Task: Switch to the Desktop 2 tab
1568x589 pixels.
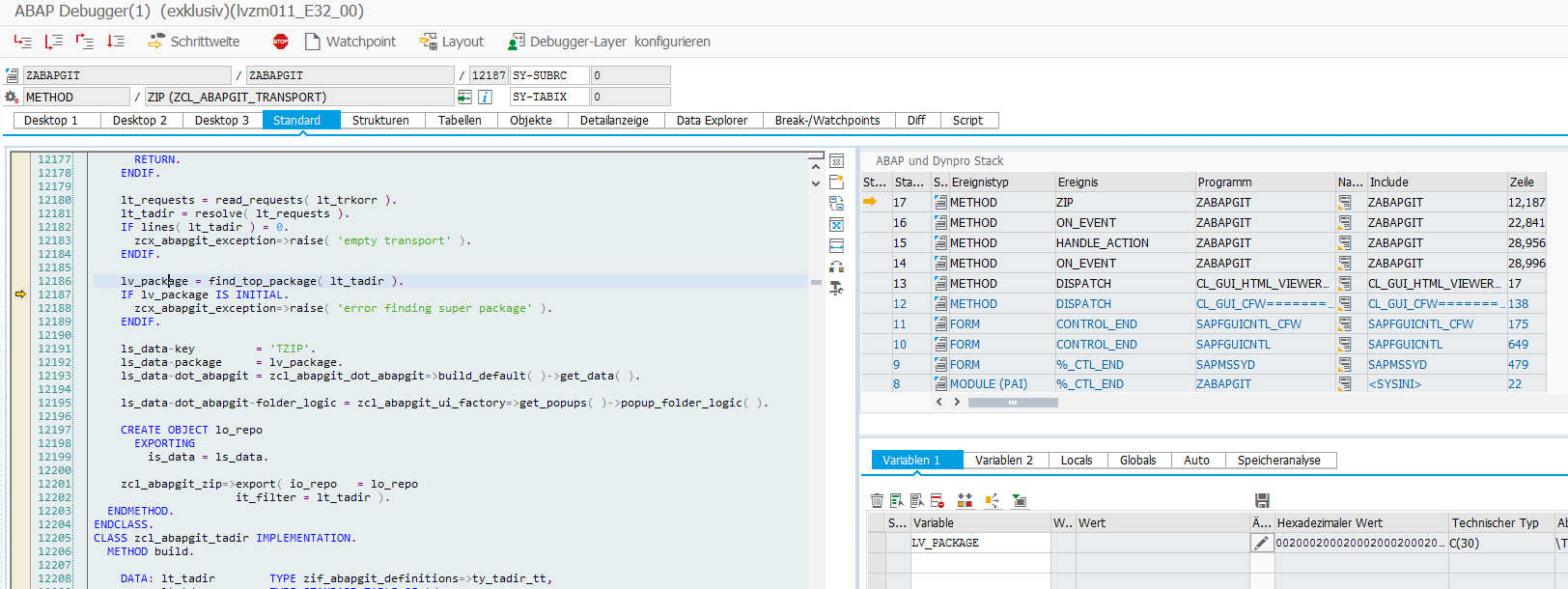Action: coord(140,121)
